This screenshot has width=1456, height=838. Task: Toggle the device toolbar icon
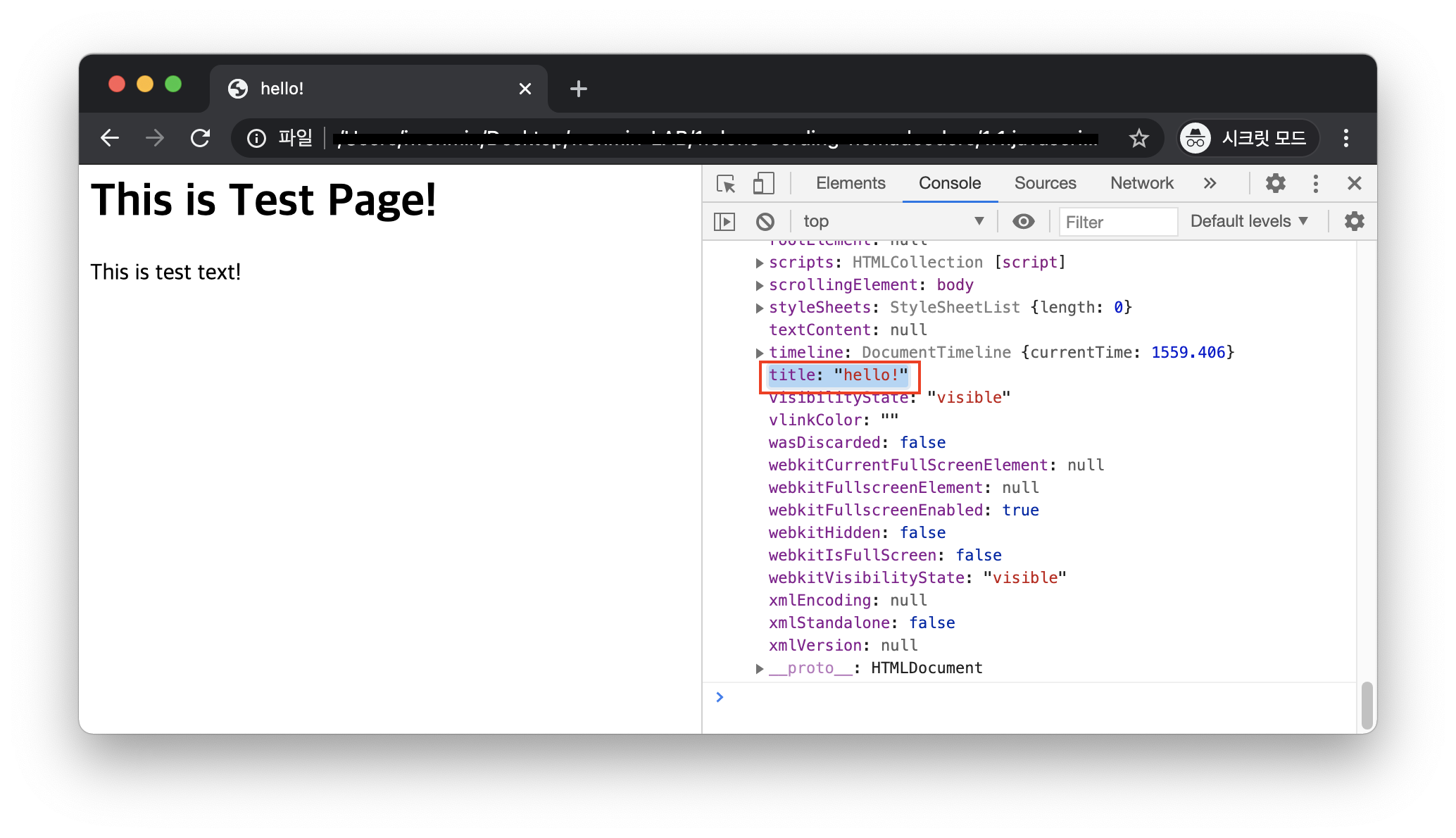(763, 184)
